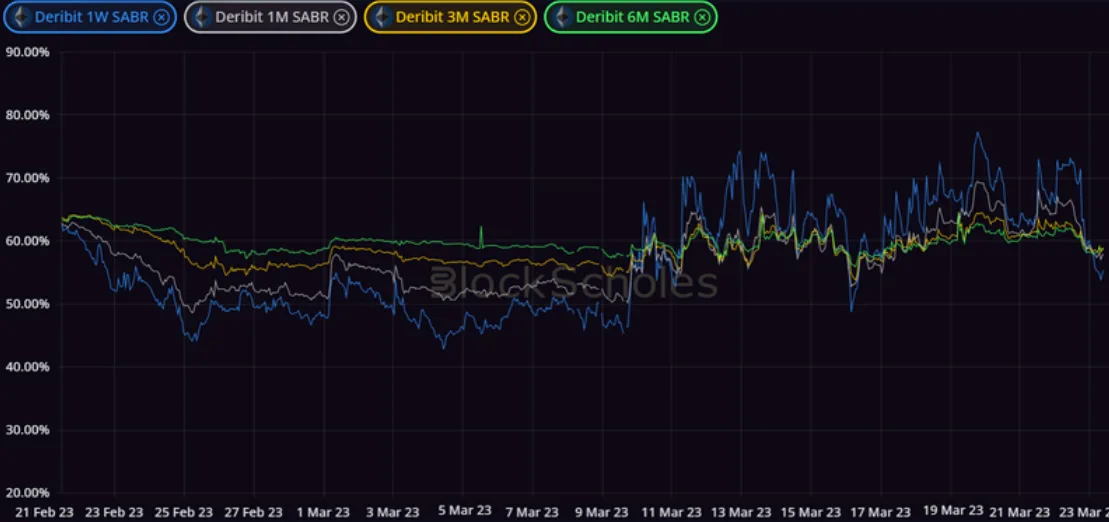Click the 30.00% y-axis label
Image resolution: width=1109 pixels, height=522 pixels.
click(x=27, y=429)
